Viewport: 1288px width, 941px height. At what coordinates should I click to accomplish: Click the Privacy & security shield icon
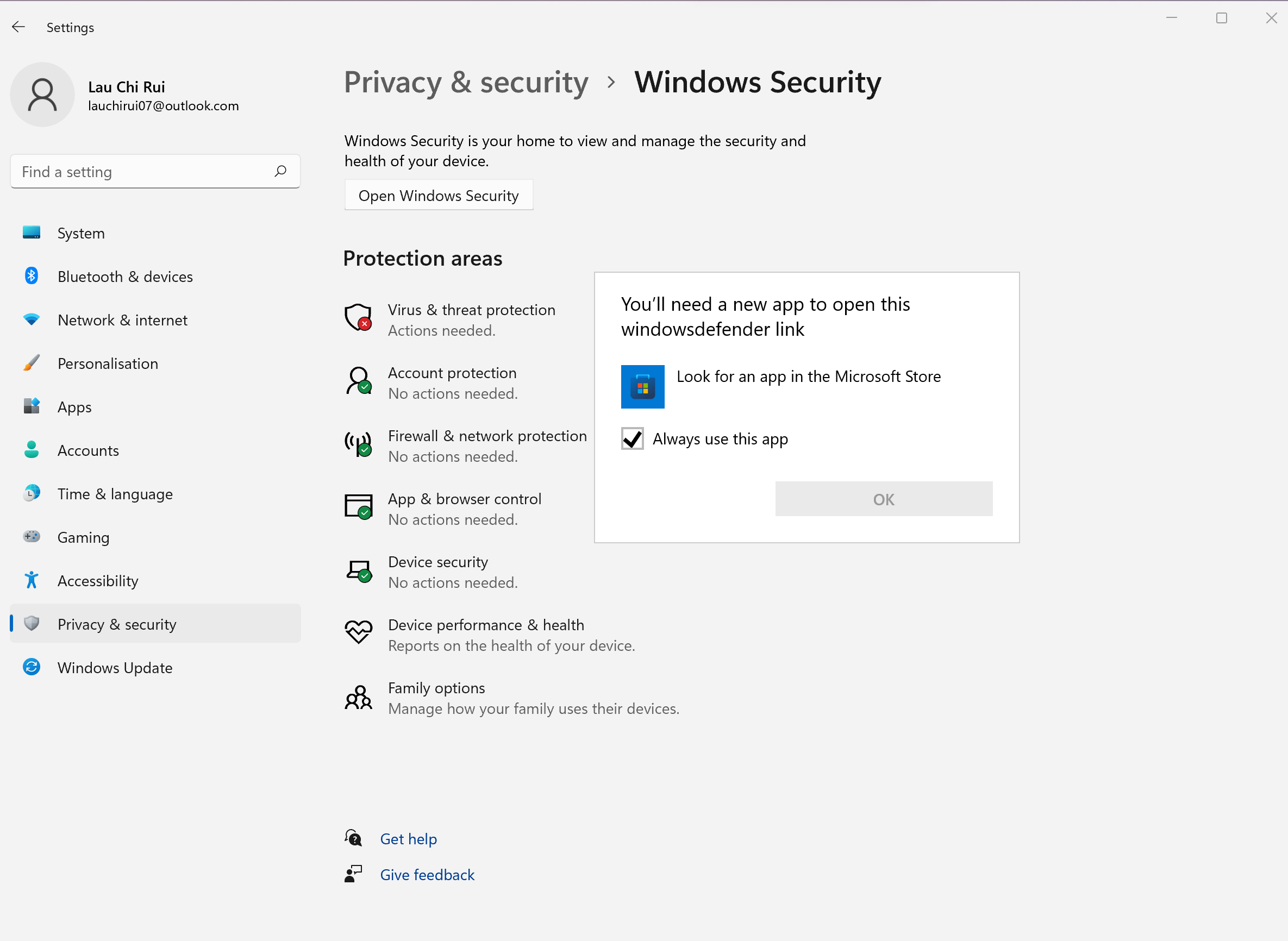coord(32,624)
